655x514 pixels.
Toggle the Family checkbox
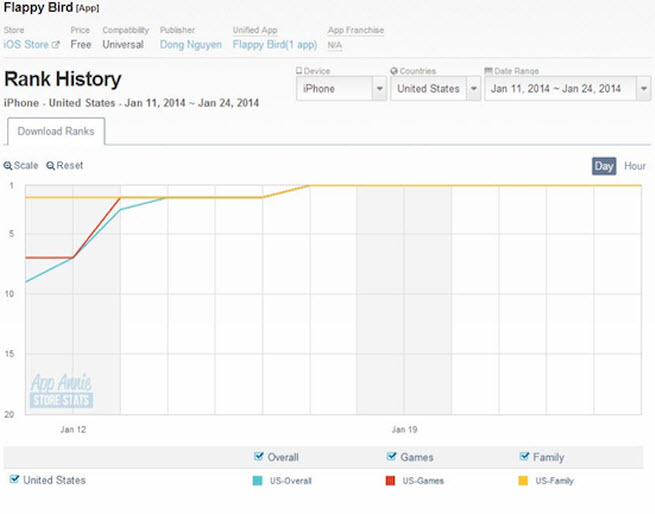tap(524, 456)
